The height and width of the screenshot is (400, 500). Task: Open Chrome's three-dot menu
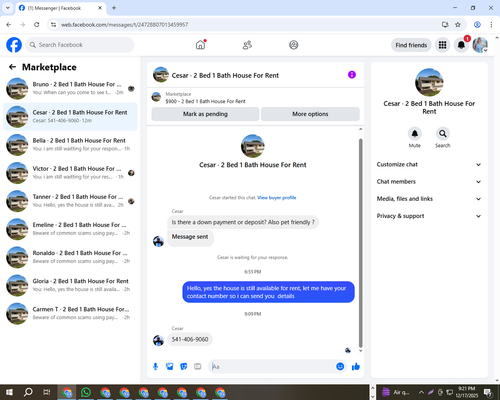coord(491,25)
